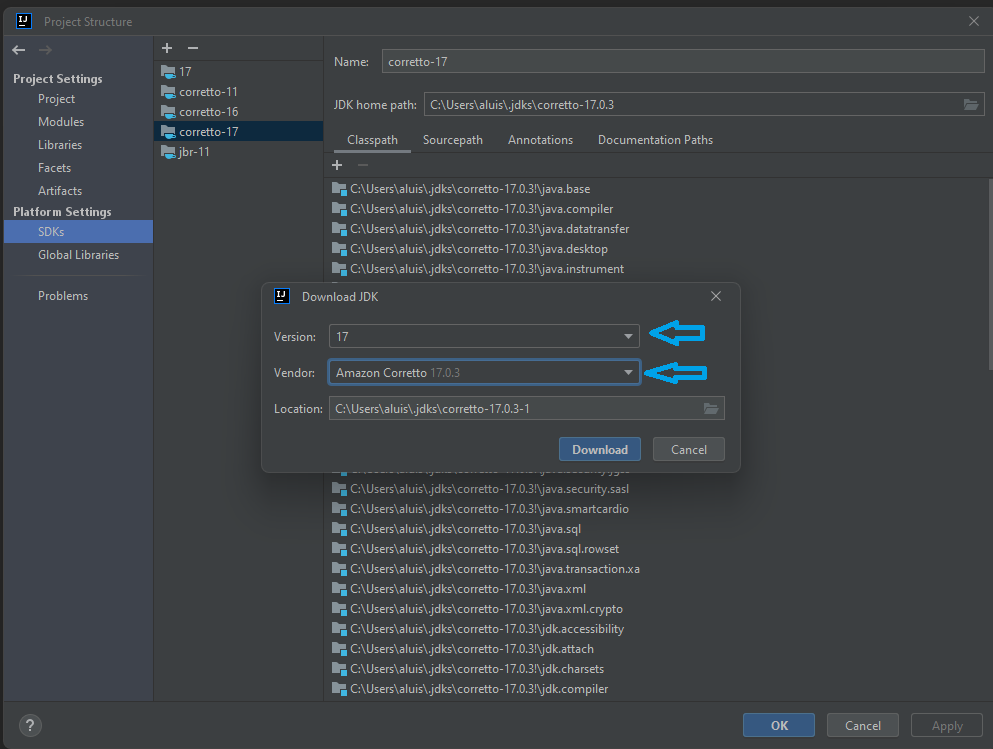
Task: Click the Download button
Action: (600, 450)
